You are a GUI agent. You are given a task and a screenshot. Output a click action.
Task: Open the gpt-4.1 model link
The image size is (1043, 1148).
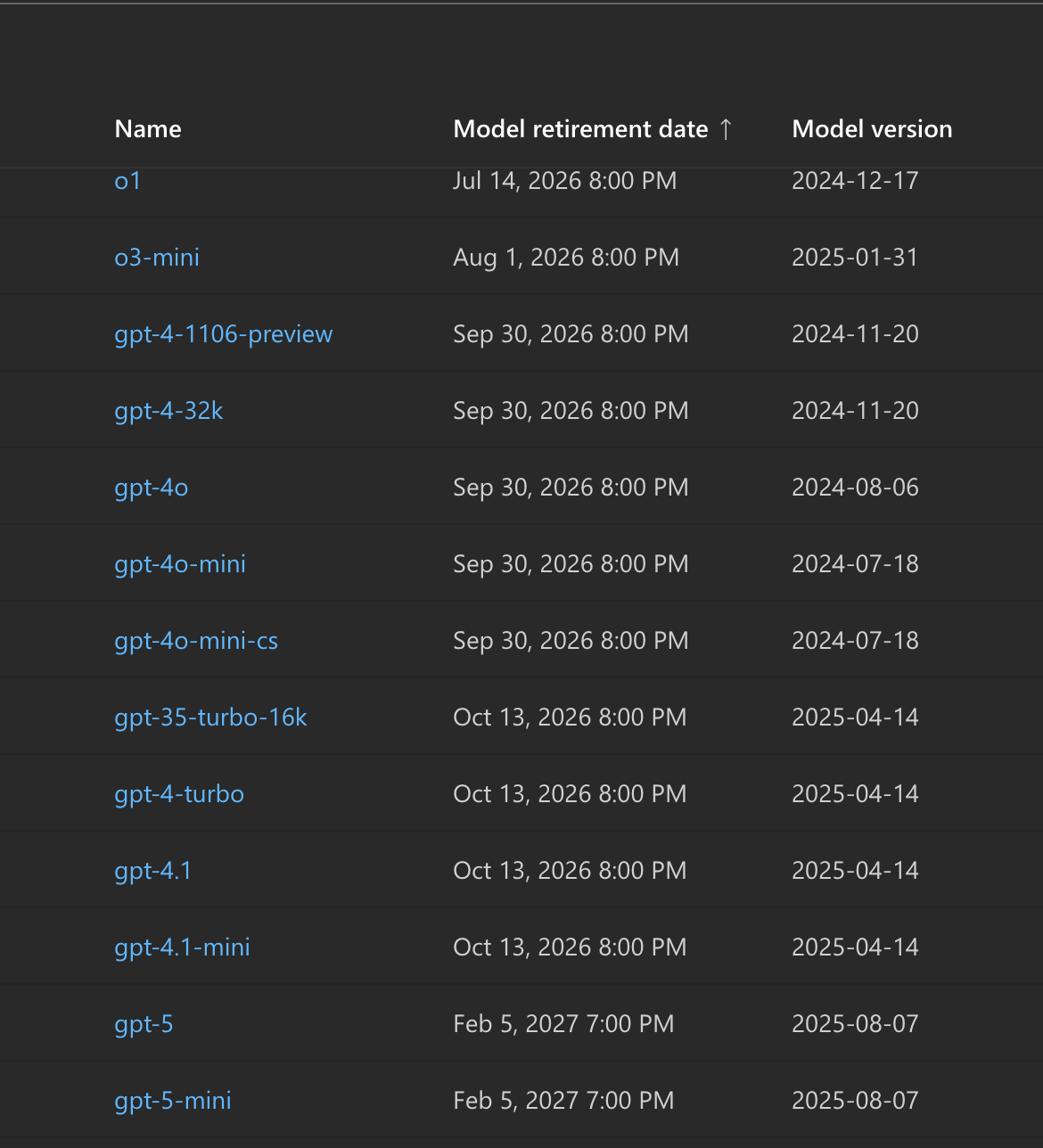pyautogui.click(x=152, y=870)
